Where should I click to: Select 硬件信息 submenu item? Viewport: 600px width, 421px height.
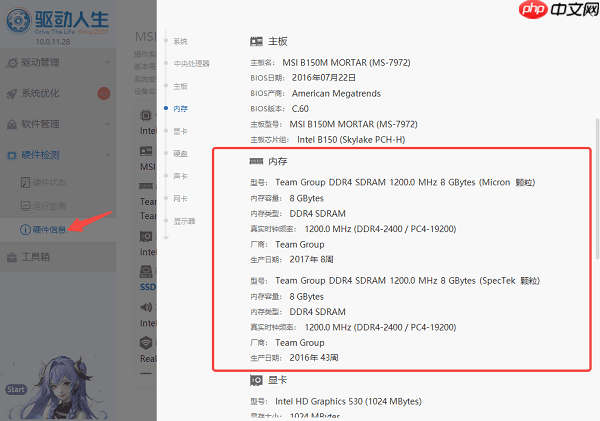click(58, 230)
